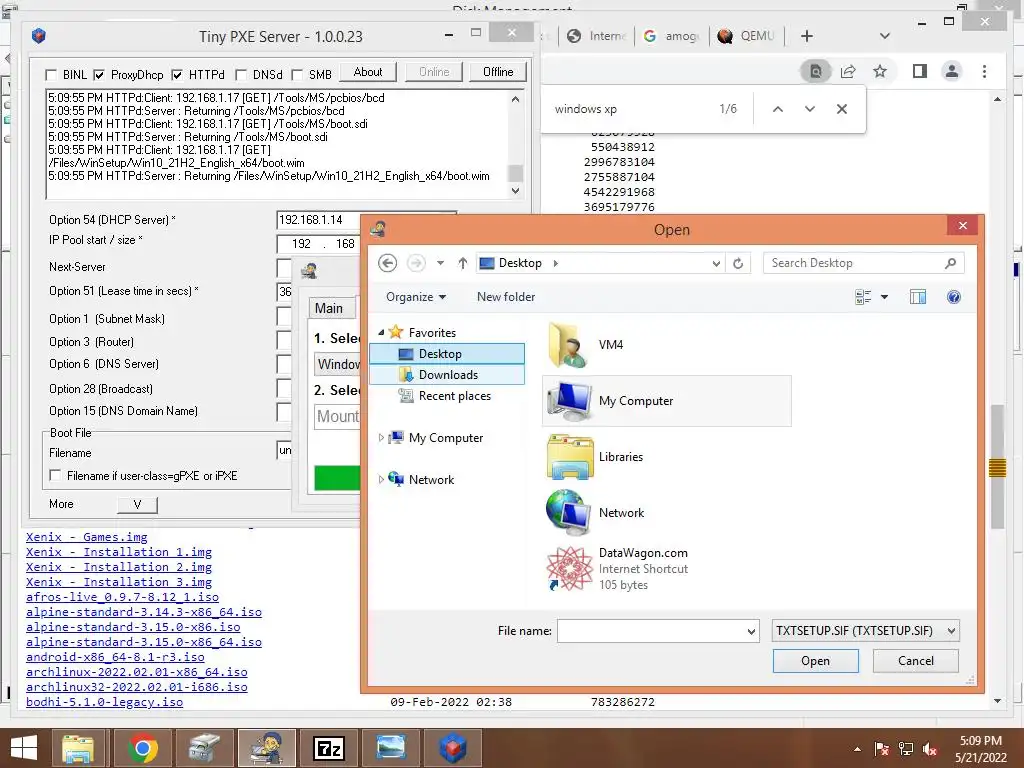Click New folder in the Open dialog
Image resolution: width=1024 pixels, height=768 pixels.
pyautogui.click(x=506, y=297)
